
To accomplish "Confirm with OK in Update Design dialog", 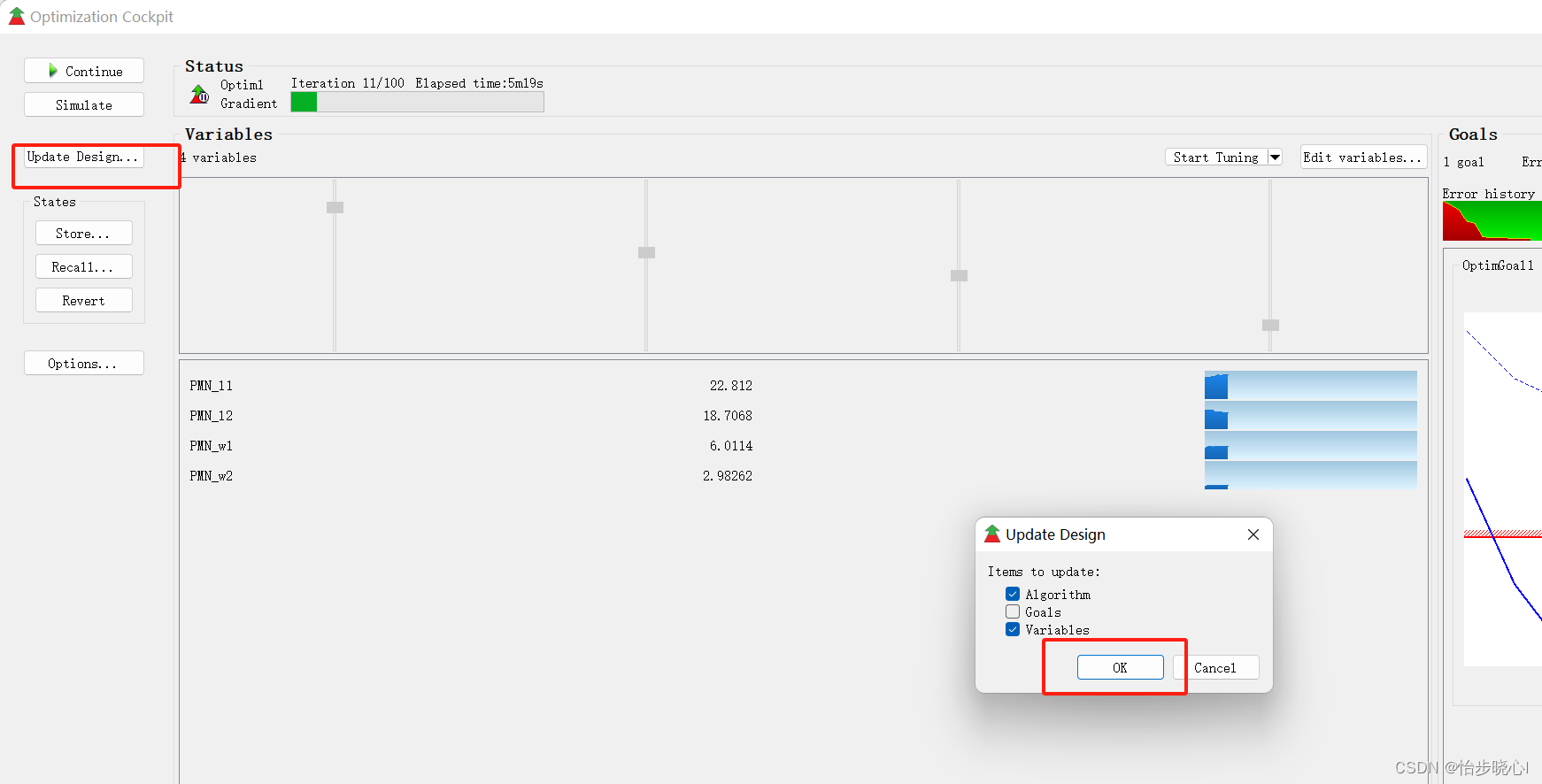I will (1120, 667).
